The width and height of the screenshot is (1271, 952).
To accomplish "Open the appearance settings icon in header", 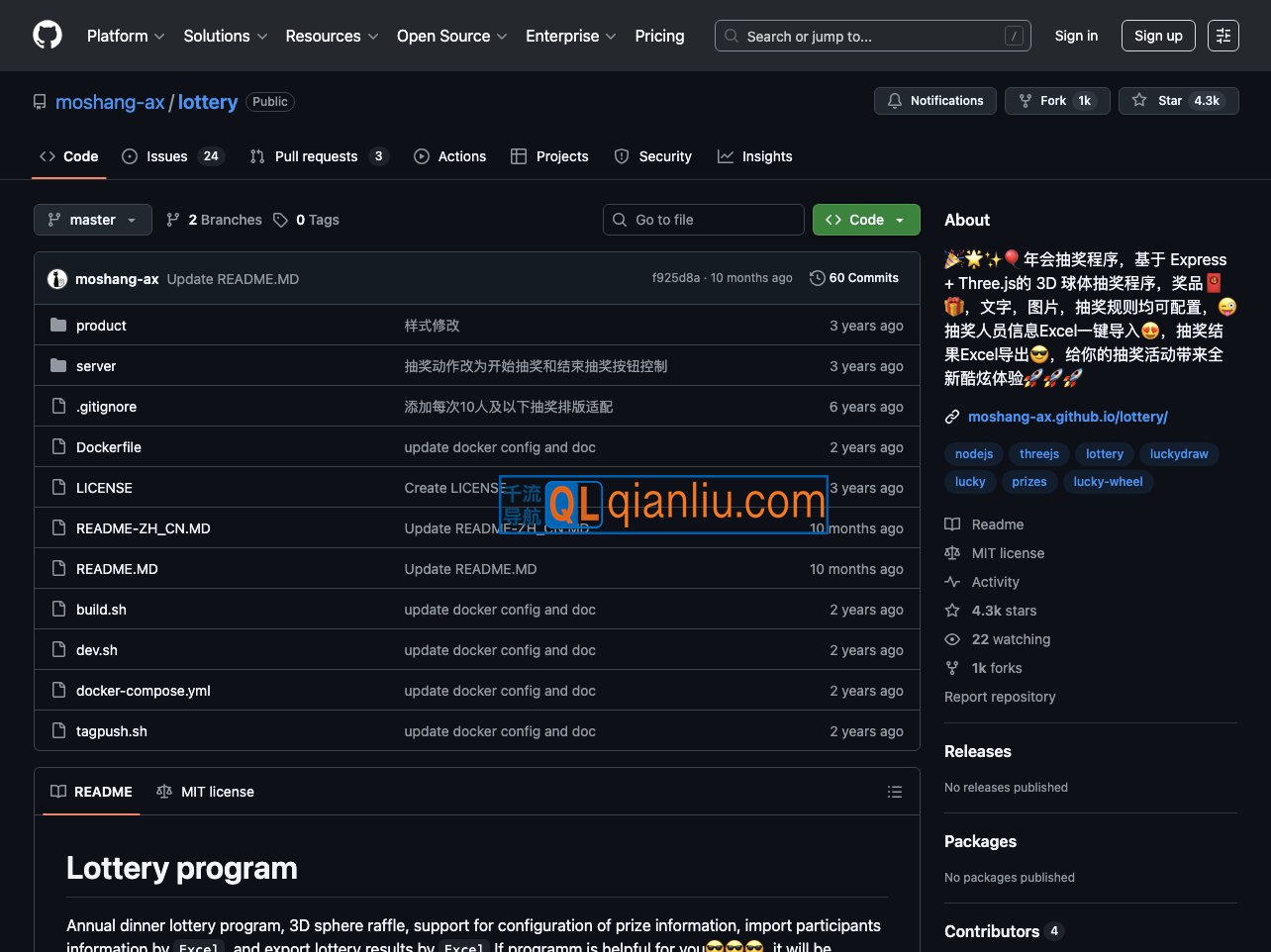I will (x=1222, y=36).
